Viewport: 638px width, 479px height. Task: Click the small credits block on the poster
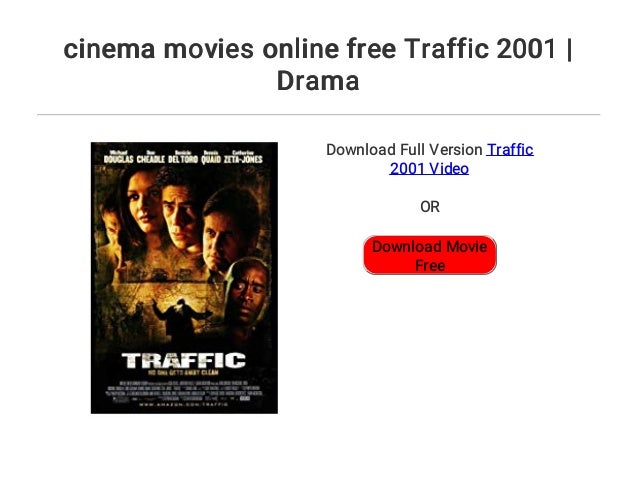(184, 391)
